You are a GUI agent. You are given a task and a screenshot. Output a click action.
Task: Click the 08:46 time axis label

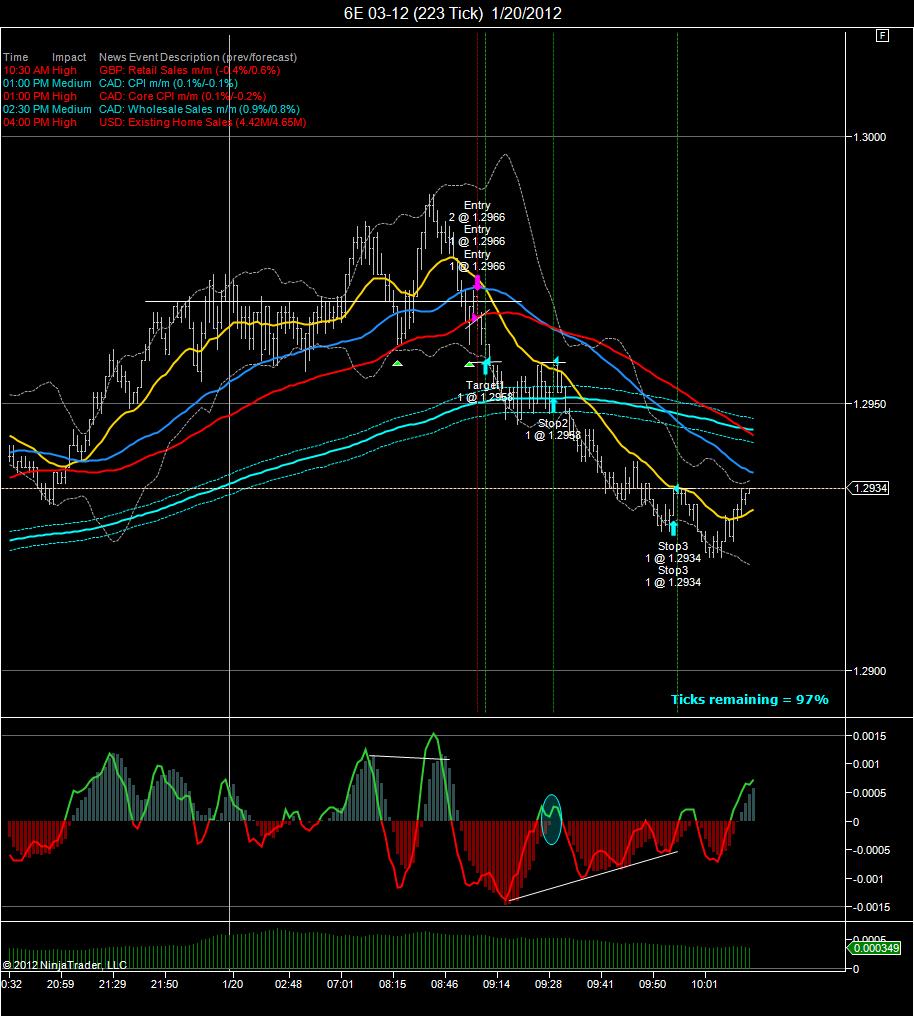[x=444, y=984]
